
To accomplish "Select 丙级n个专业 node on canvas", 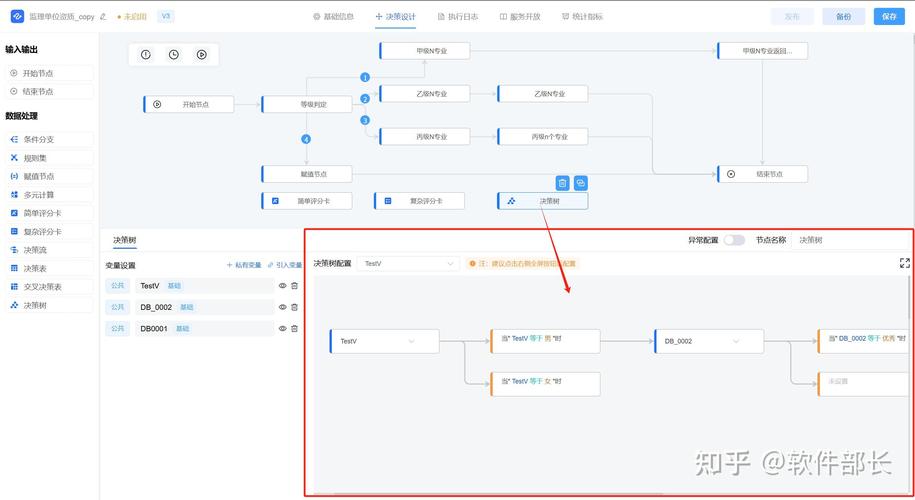I will [x=543, y=137].
